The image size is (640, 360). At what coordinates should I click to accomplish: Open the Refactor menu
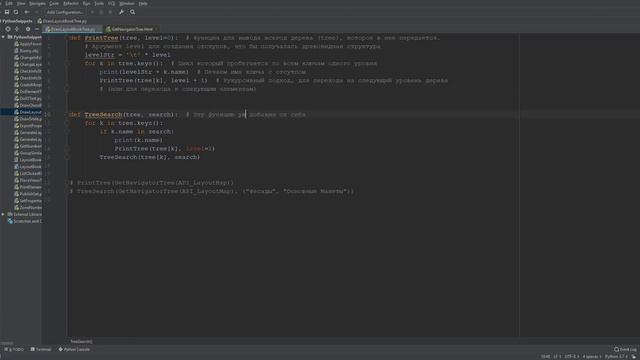point(71,4)
